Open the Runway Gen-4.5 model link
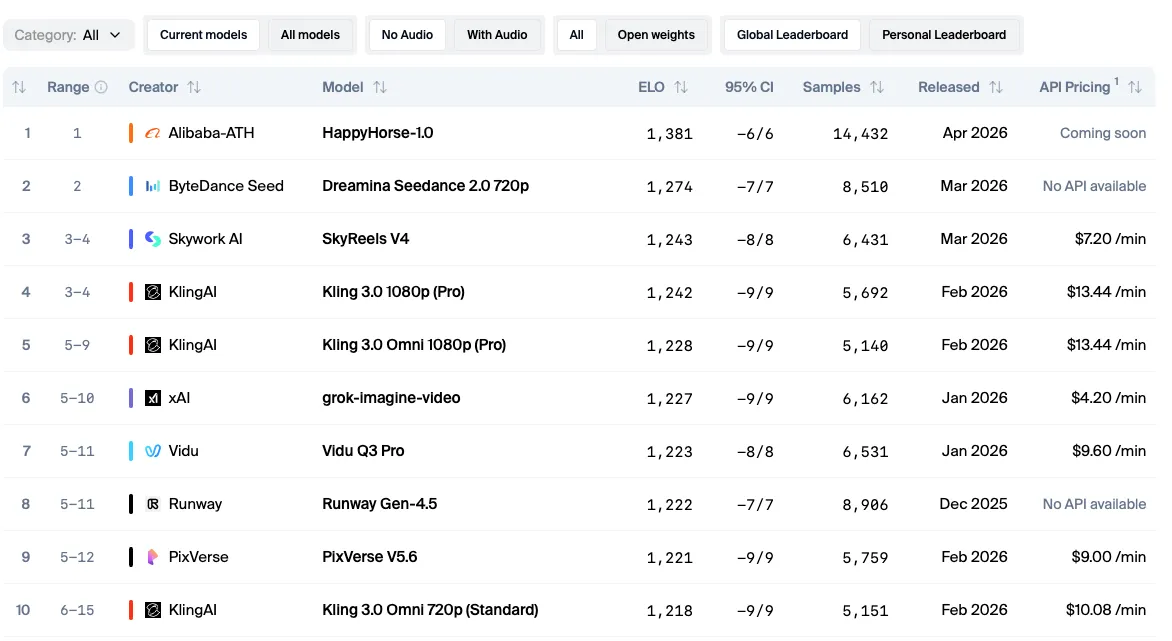 tap(380, 504)
